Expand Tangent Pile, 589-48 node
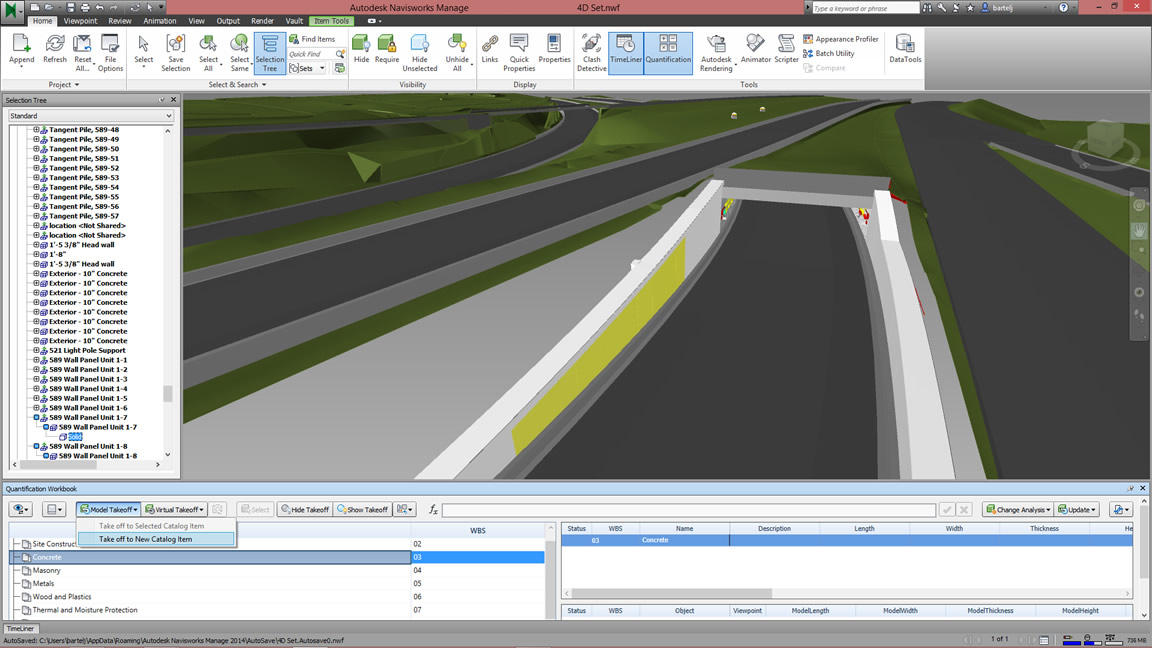The width and height of the screenshot is (1152, 648). coord(36,130)
